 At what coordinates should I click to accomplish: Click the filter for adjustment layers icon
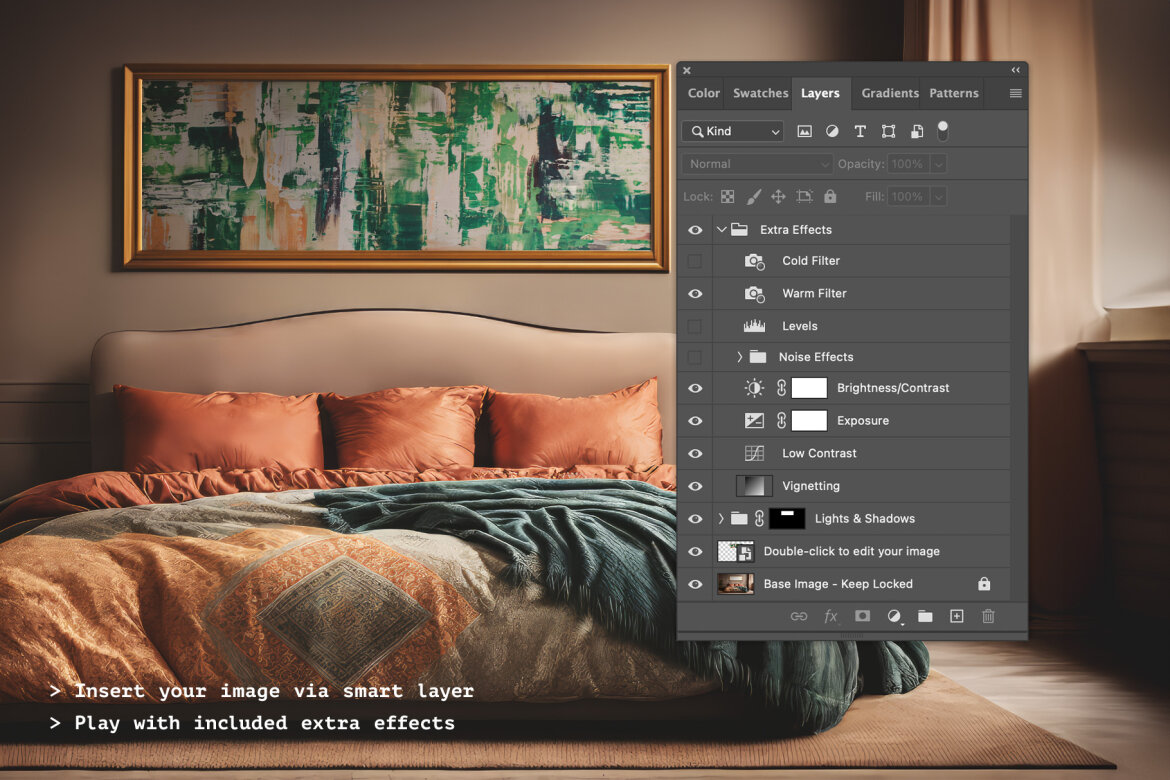click(x=832, y=130)
